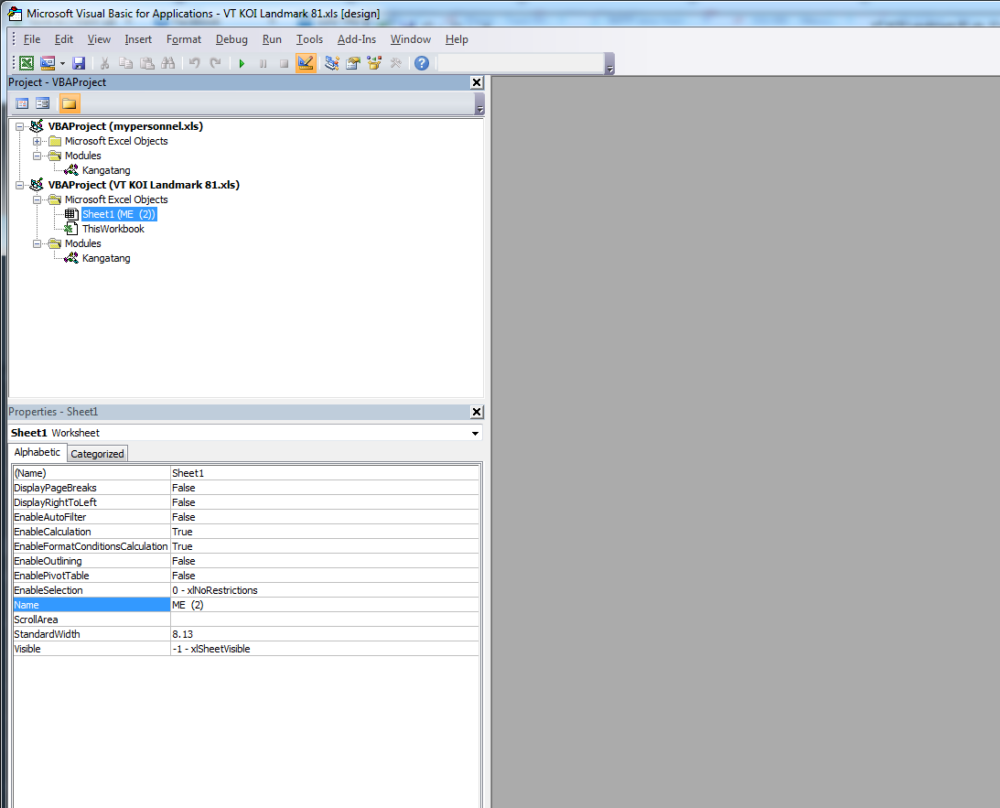Collapse Modules folder under VT KOI Landmark
The image size is (1000, 808).
click(x=37, y=244)
